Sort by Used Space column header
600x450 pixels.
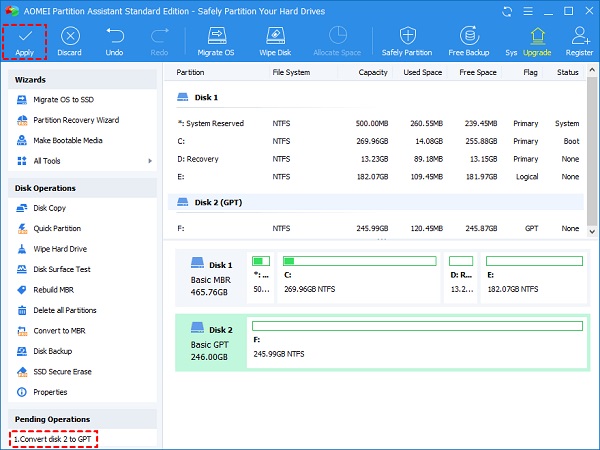pyautogui.click(x=422, y=72)
